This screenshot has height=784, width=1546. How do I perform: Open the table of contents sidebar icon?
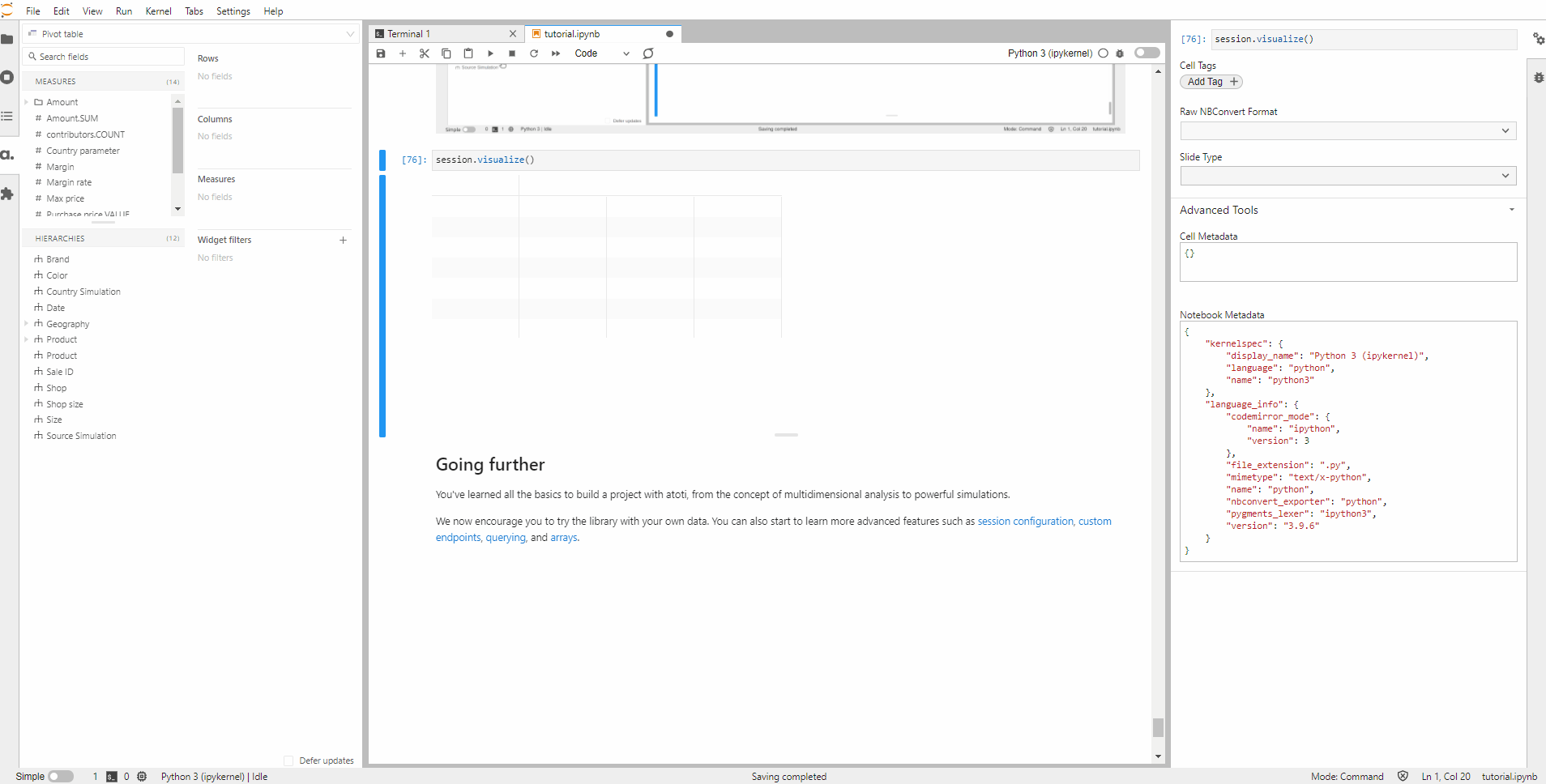(x=7, y=117)
